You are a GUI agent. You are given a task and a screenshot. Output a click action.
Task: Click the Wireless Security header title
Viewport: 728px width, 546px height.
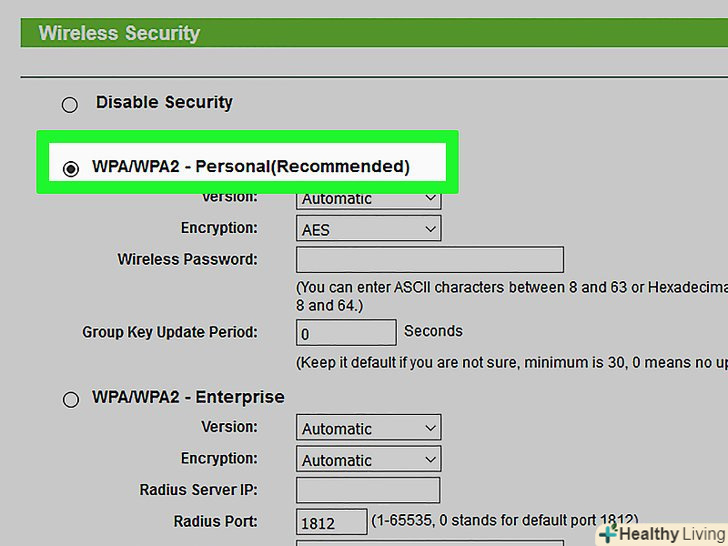pos(119,33)
